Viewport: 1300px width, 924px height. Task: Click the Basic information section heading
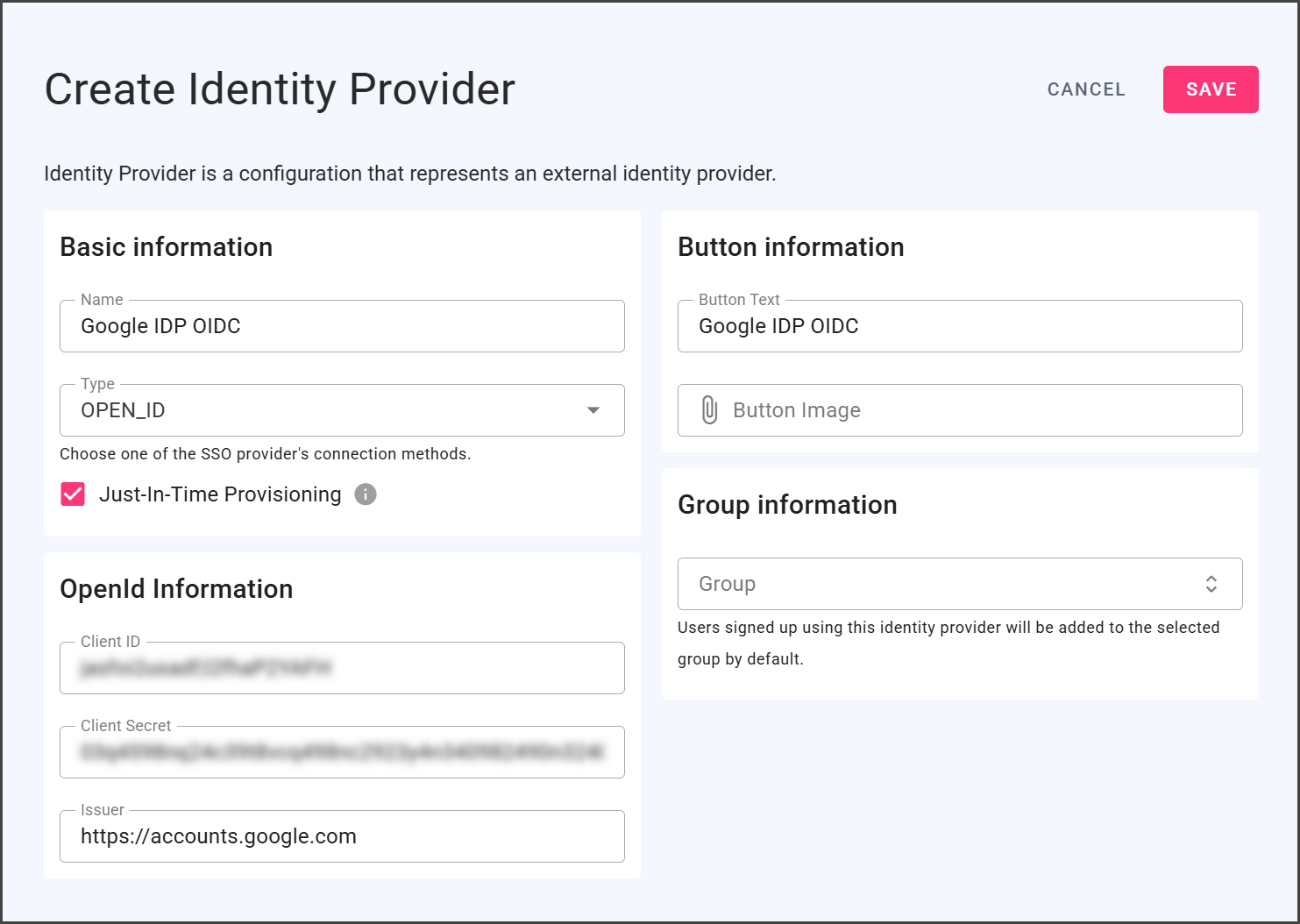point(167,247)
